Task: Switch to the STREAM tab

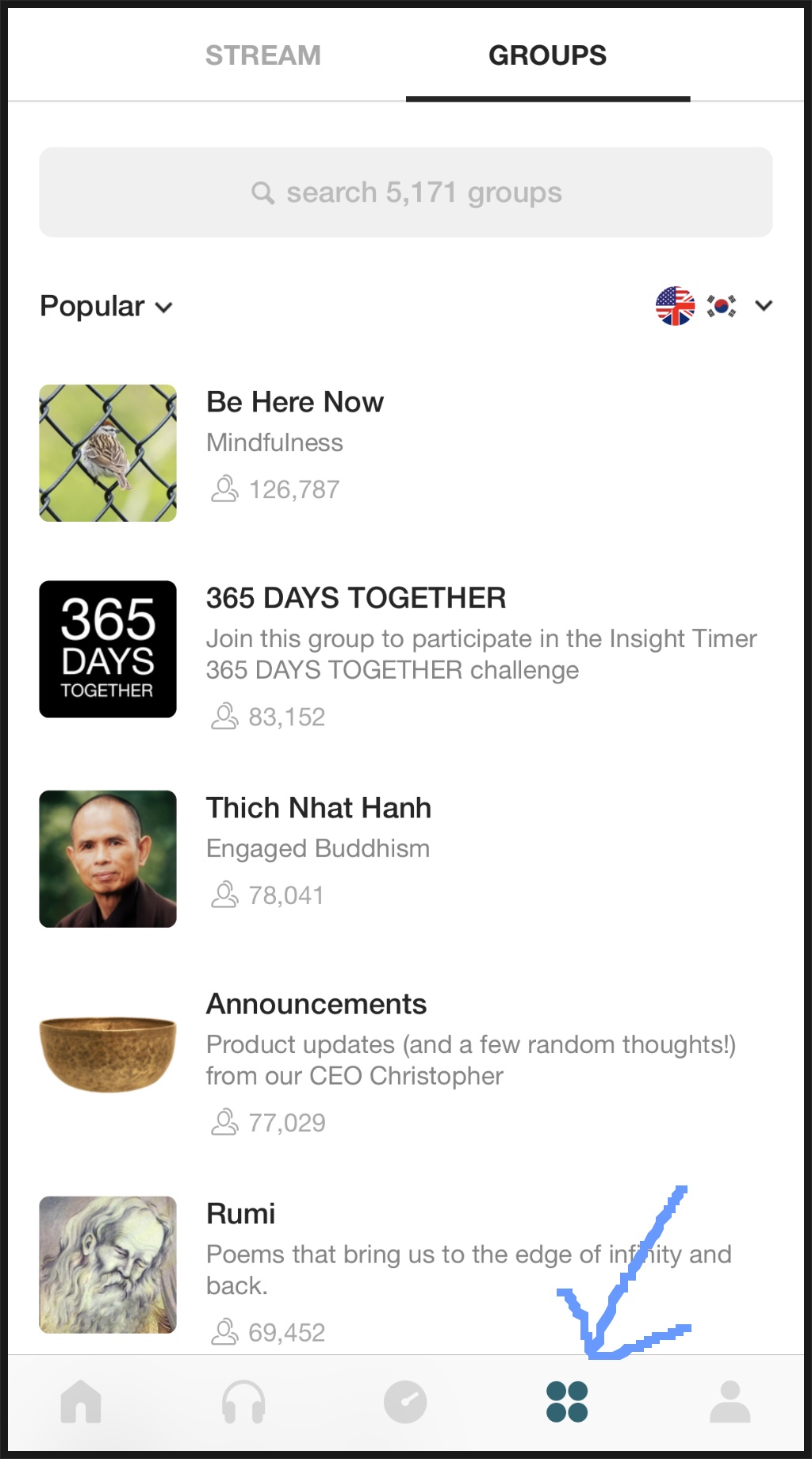Action: (x=262, y=56)
